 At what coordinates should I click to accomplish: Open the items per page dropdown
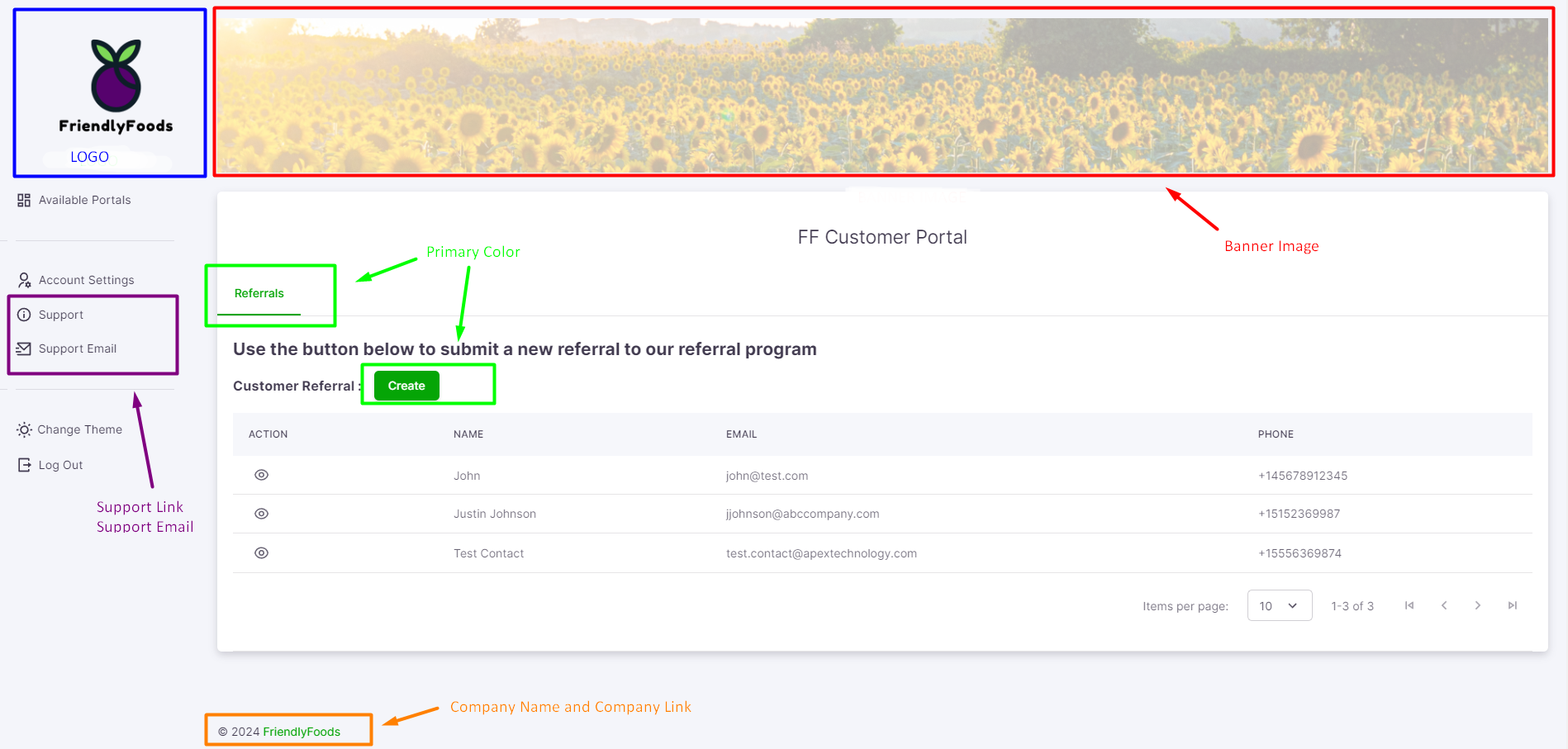tap(1279, 605)
